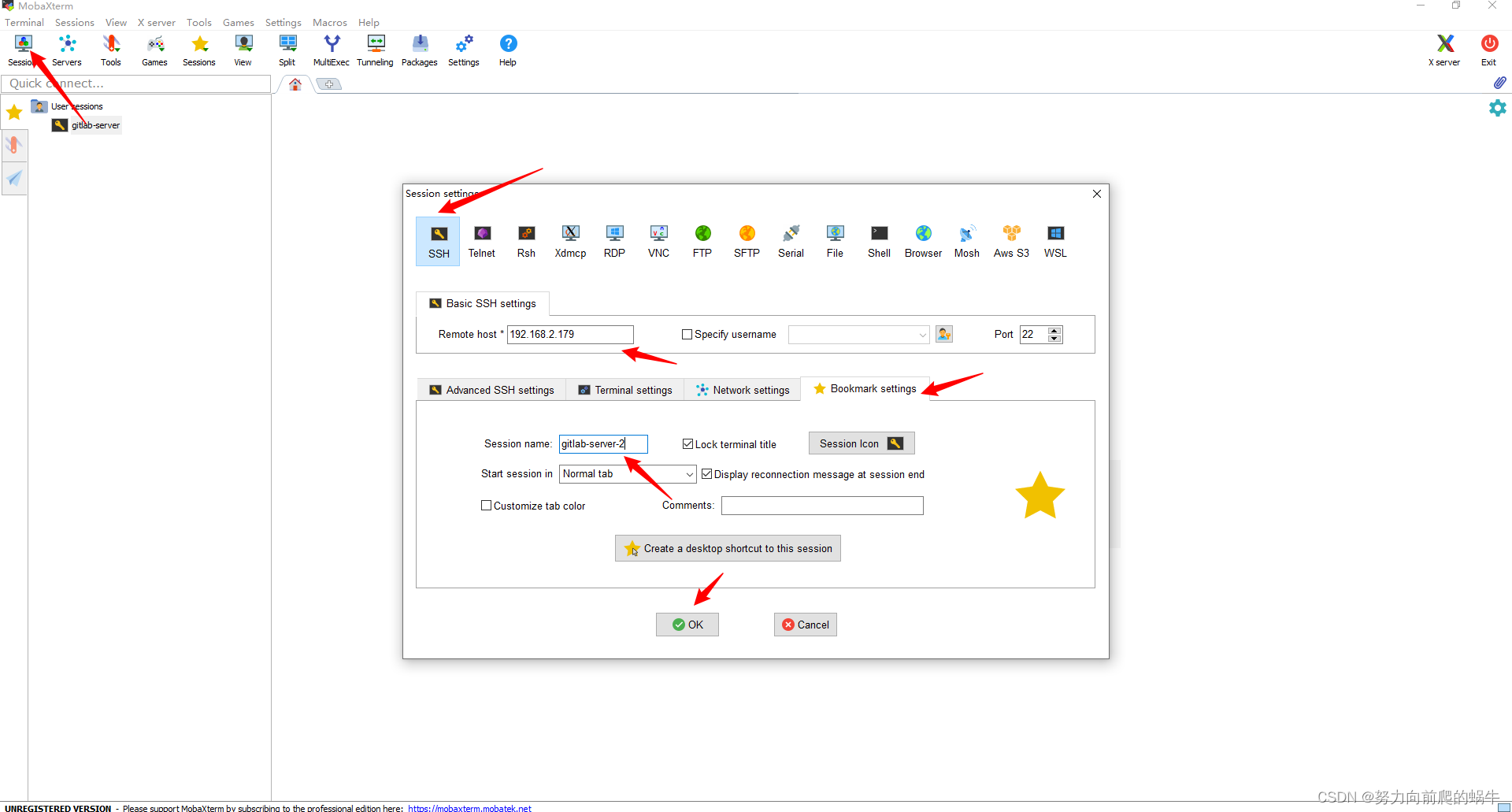Choose the Browser session type
Viewport: 1512px width, 812px height.
[x=923, y=242]
